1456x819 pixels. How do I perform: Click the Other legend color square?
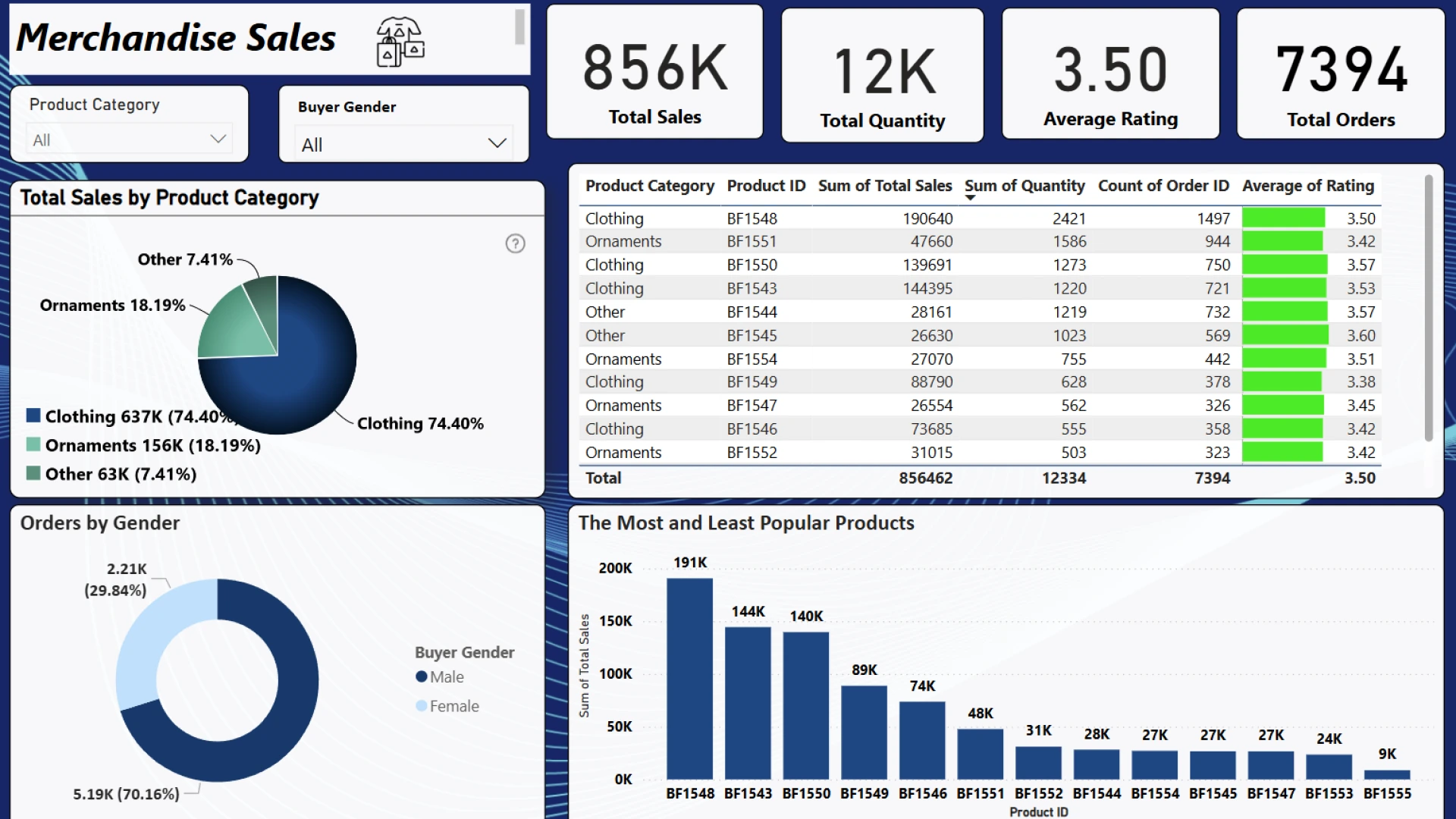coord(33,473)
